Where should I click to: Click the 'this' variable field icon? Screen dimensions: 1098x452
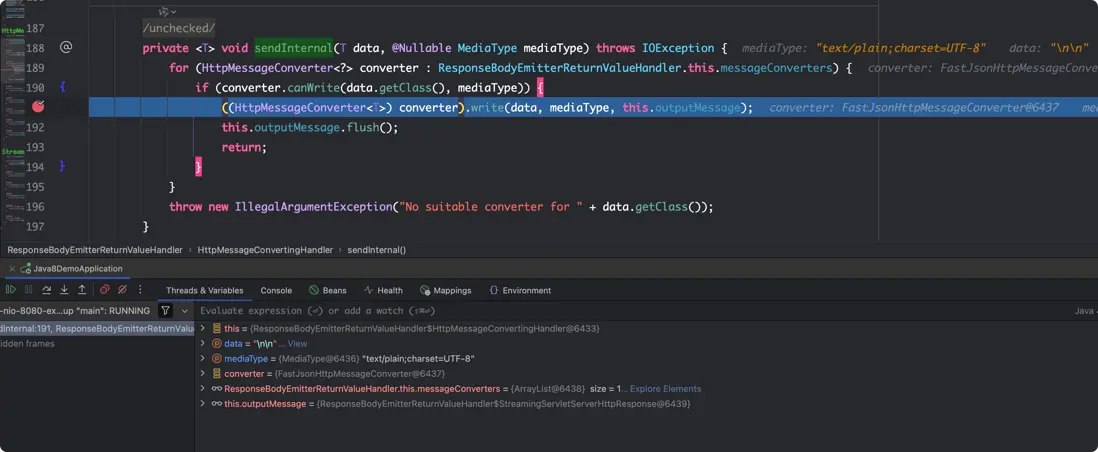[x=216, y=329]
